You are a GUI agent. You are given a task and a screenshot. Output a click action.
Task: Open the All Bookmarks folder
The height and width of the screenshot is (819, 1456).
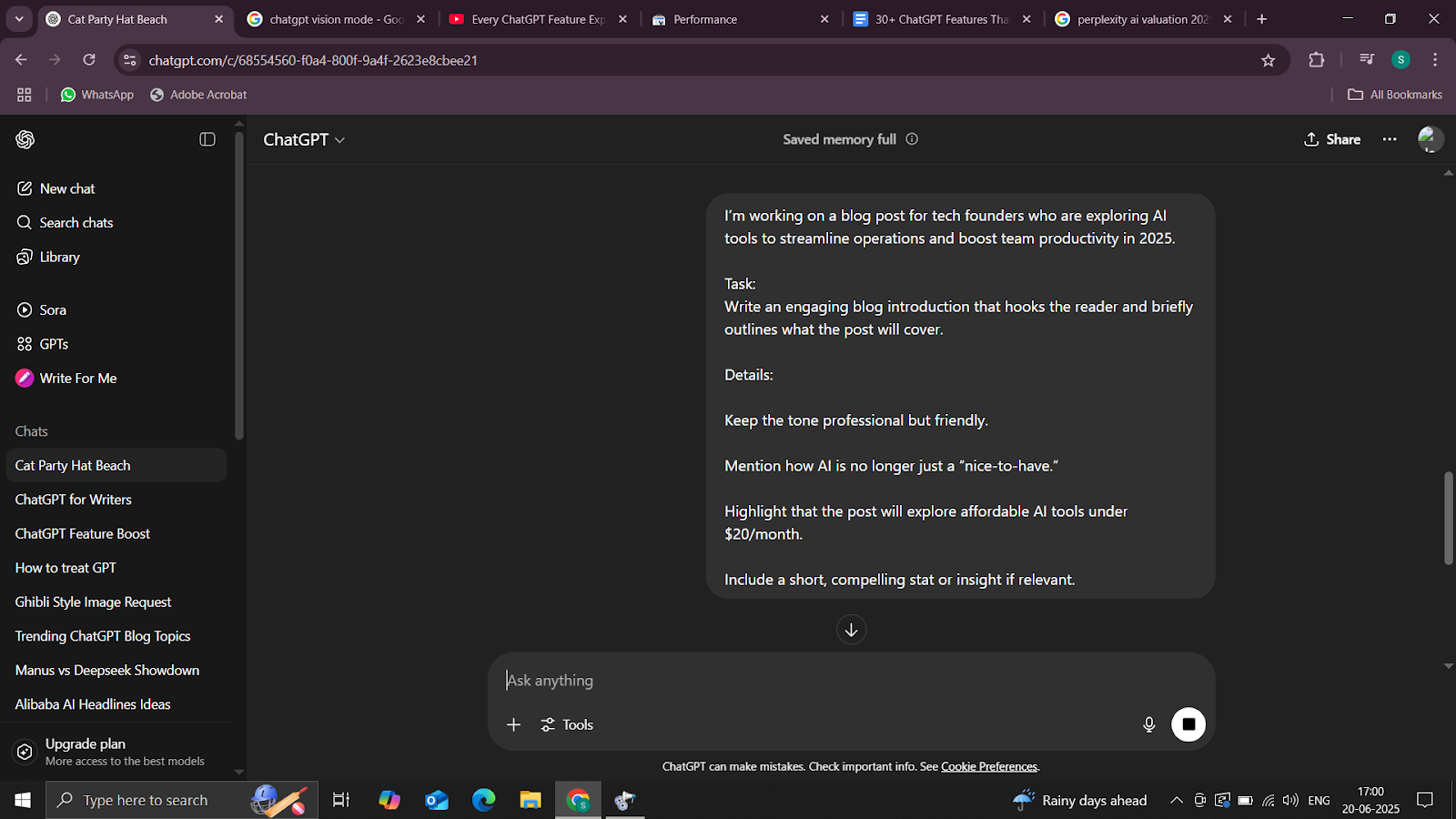1395,95
